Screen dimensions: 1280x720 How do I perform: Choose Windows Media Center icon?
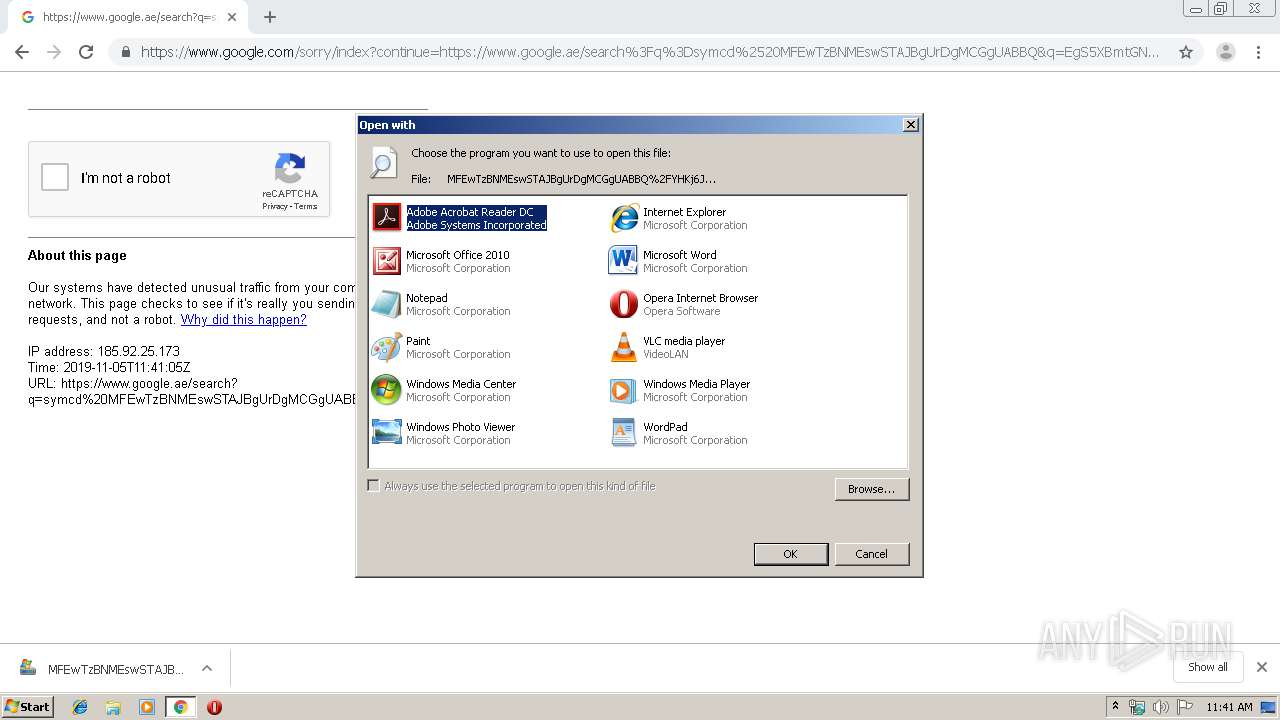click(386, 389)
